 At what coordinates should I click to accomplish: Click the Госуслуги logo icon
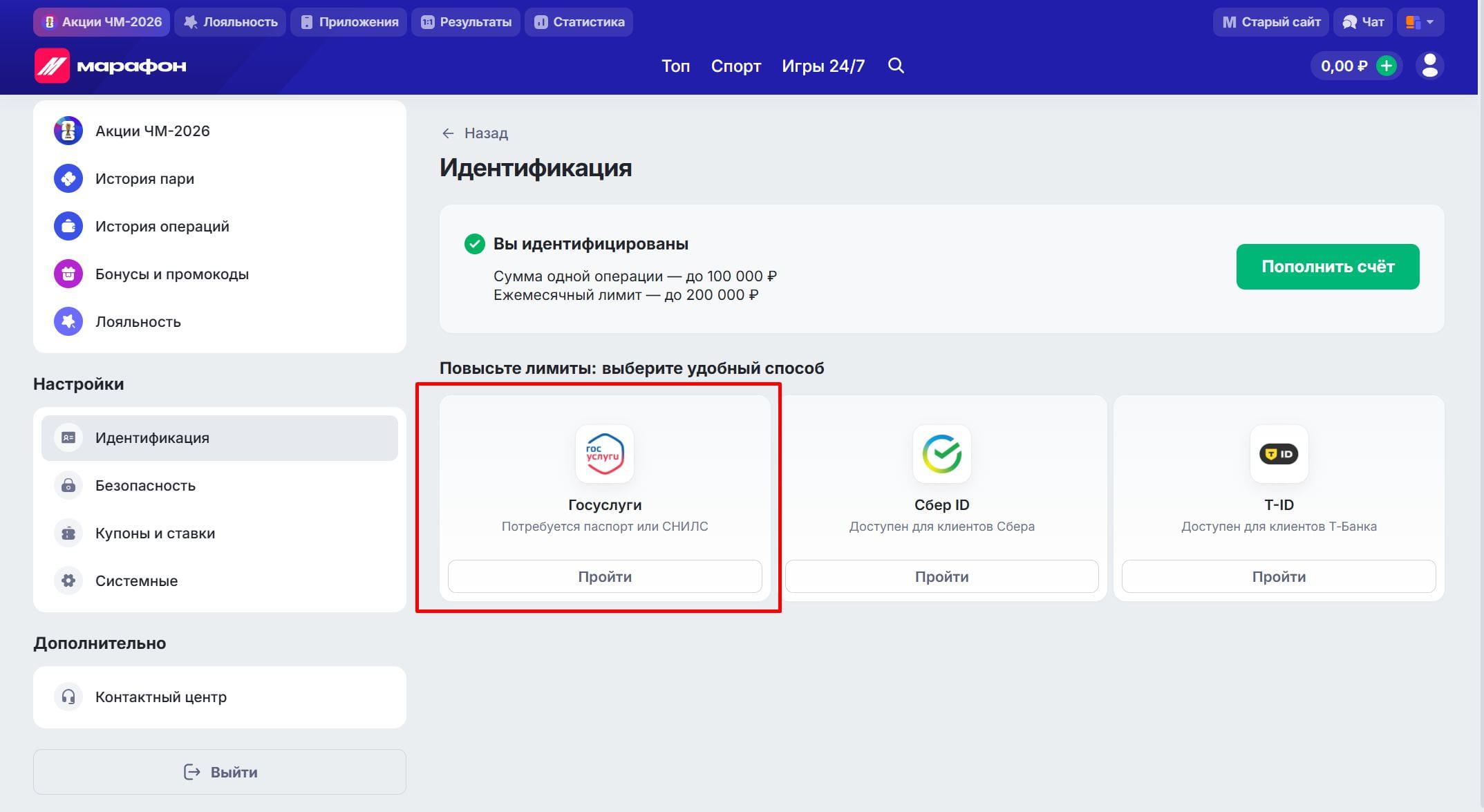605,454
